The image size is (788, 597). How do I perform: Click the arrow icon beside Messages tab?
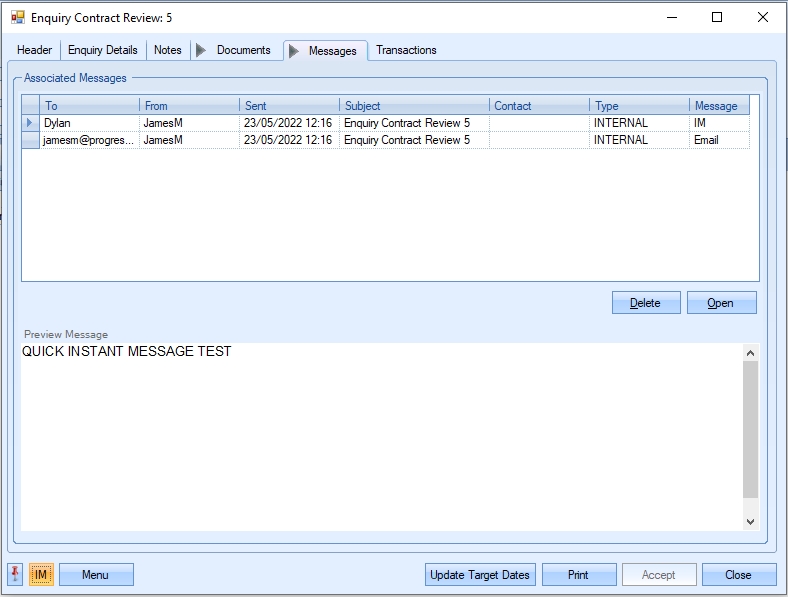coord(294,51)
